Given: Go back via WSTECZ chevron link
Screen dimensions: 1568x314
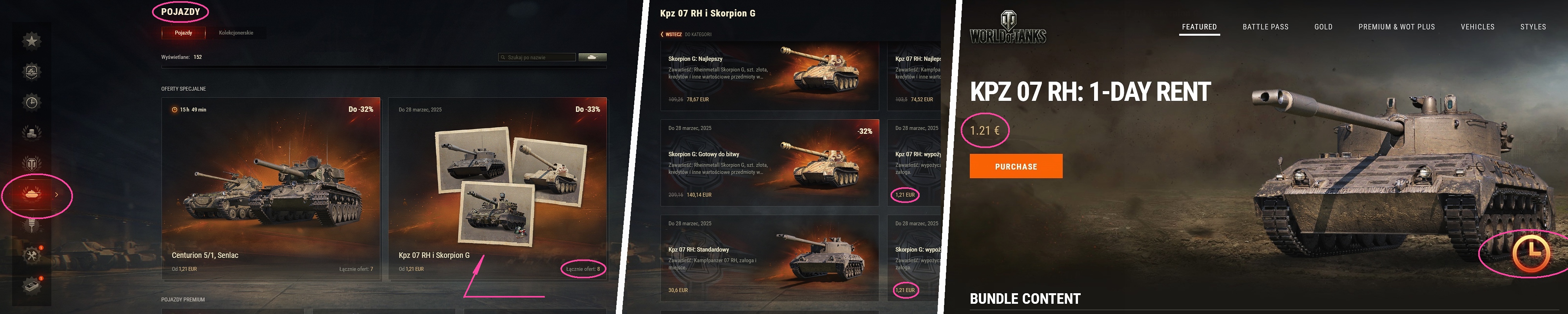Looking at the screenshot, I should point(671,35).
